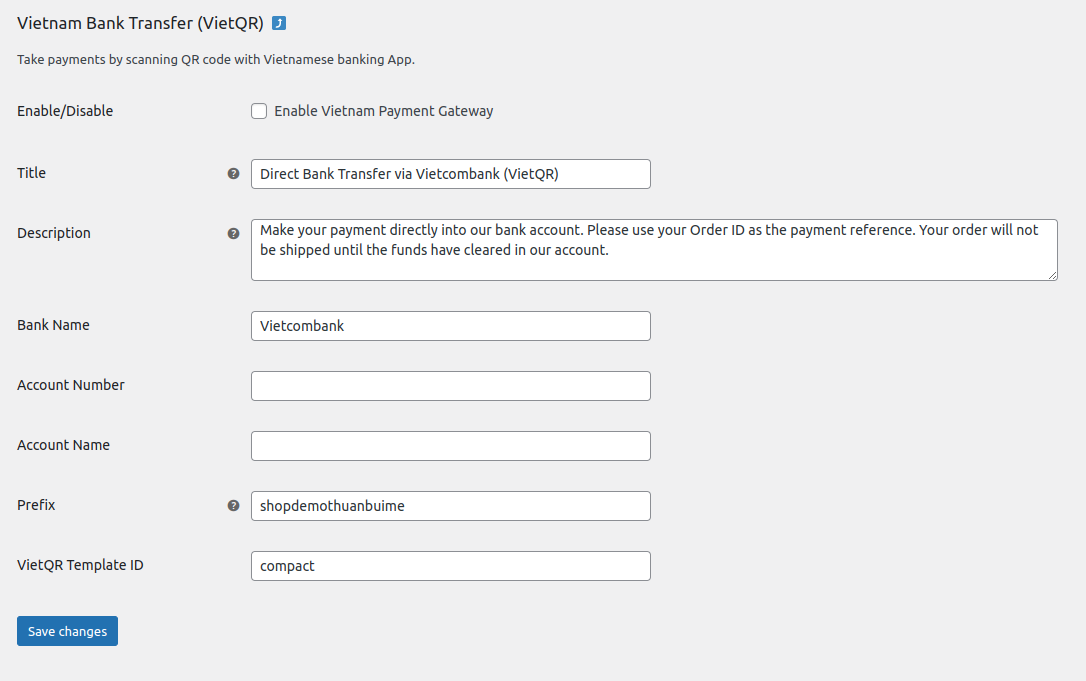Click the Description textarea resize handle

(x=1052, y=275)
